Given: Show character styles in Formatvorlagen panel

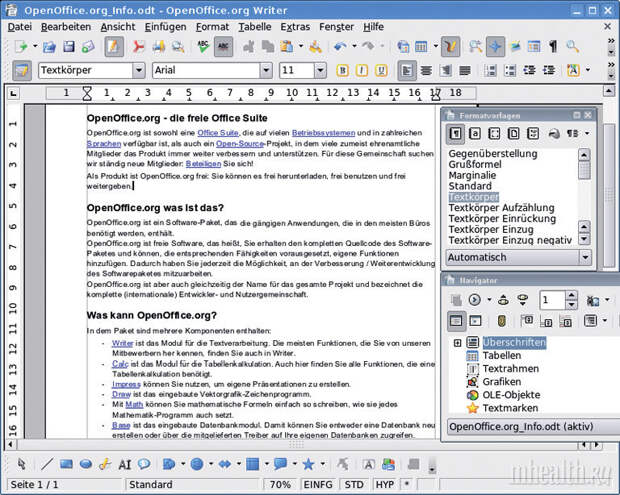Looking at the screenshot, I should 475,134.
